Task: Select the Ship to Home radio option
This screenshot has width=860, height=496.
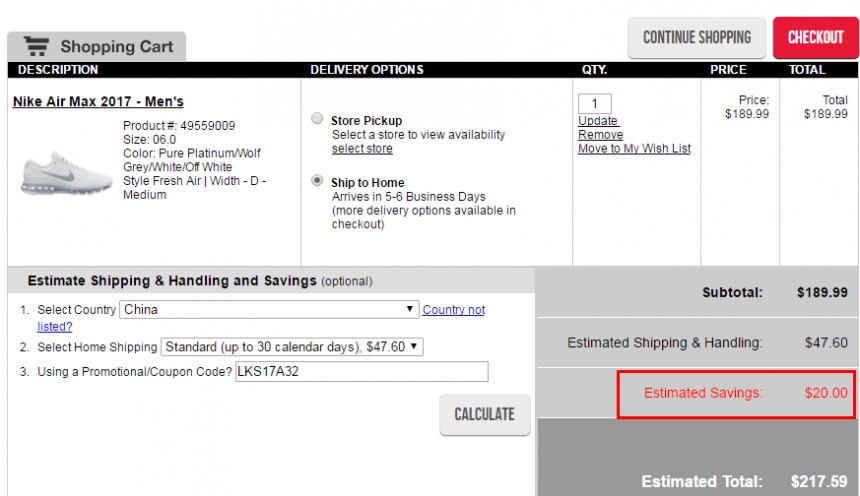Action: pyautogui.click(x=317, y=181)
